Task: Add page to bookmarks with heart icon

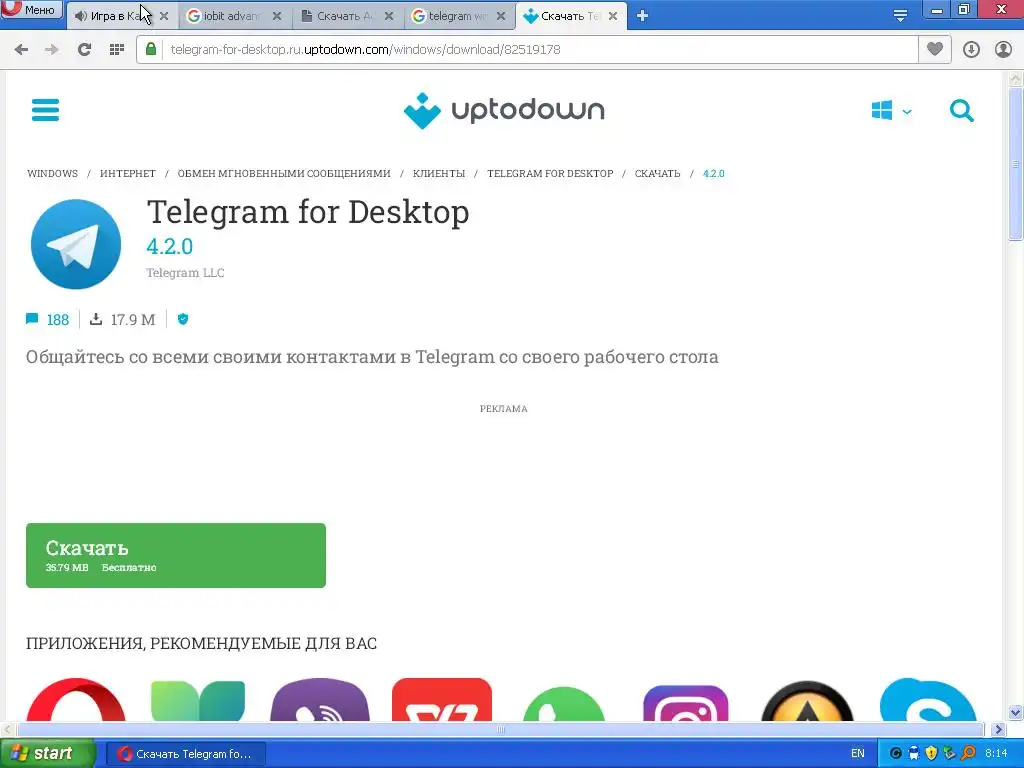Action: pos(935,49)
